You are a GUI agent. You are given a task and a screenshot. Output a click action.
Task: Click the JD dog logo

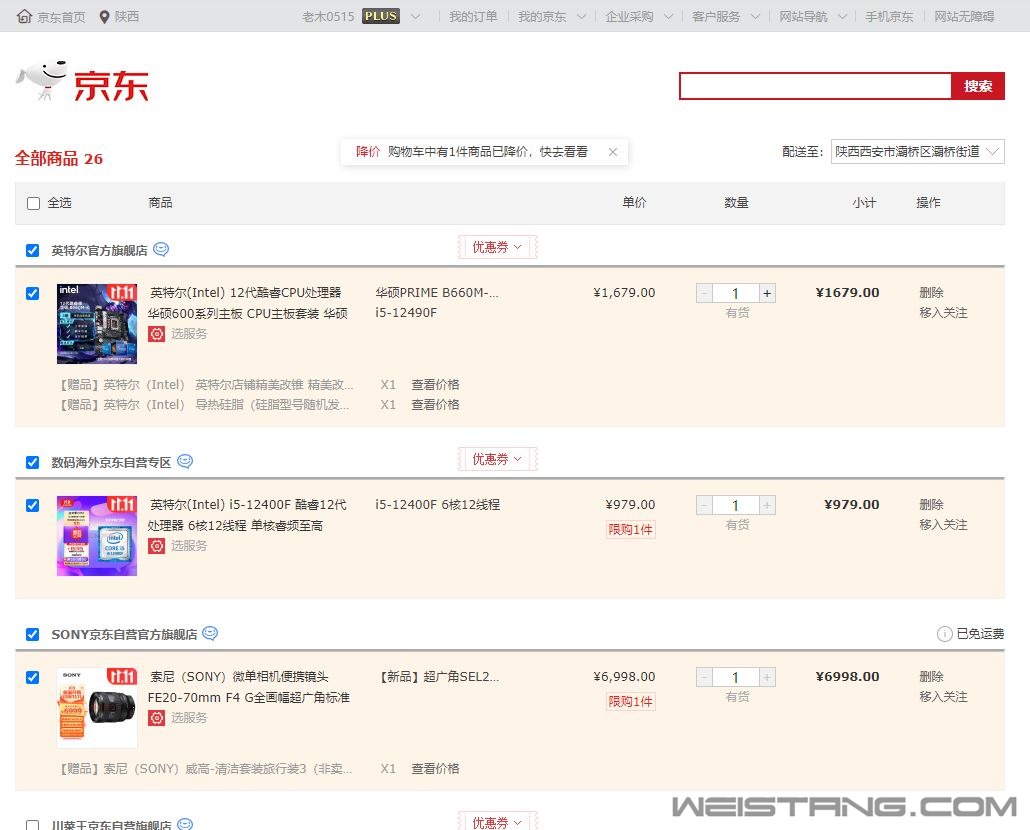[41, 81]
